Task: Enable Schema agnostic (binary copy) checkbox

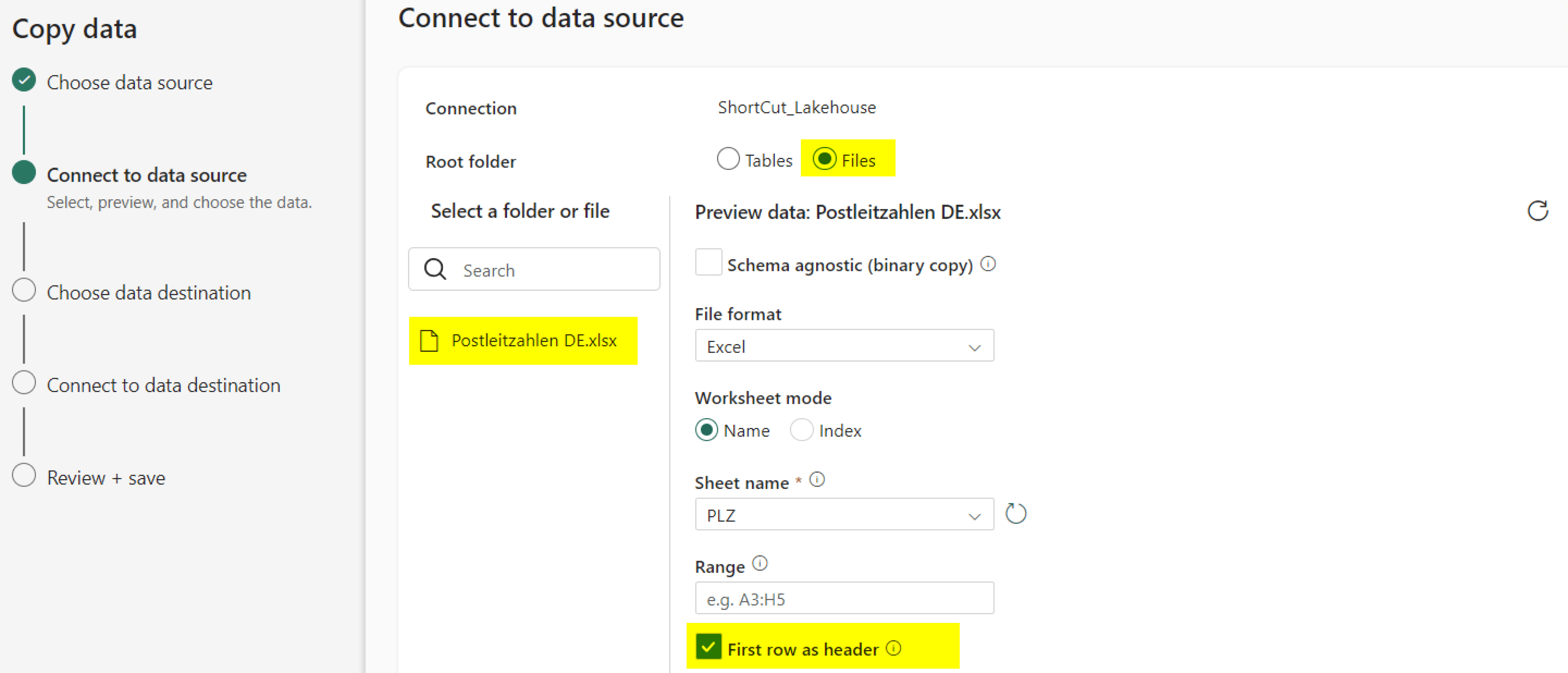Action: coord(709,262)
